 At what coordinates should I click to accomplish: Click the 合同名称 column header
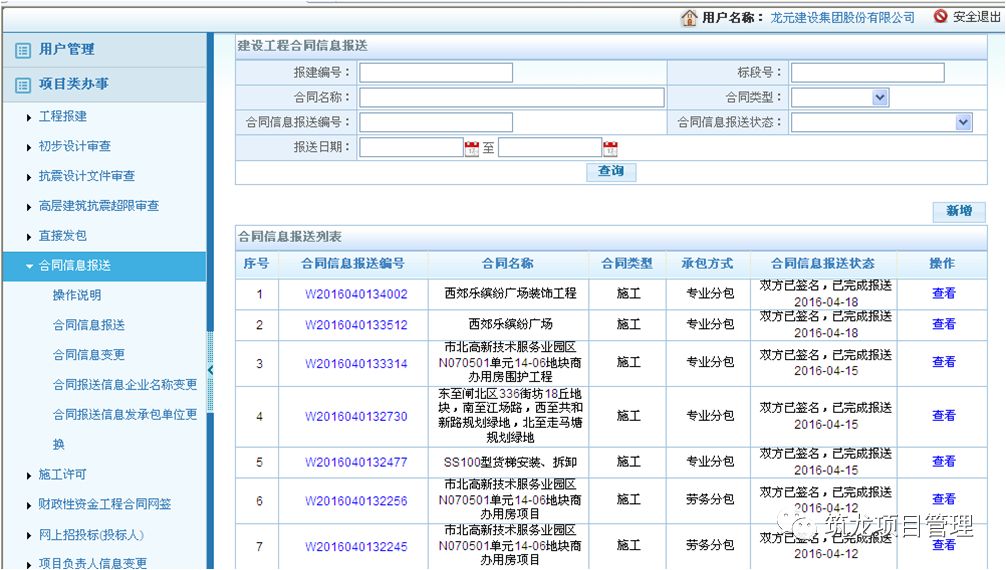508,264
